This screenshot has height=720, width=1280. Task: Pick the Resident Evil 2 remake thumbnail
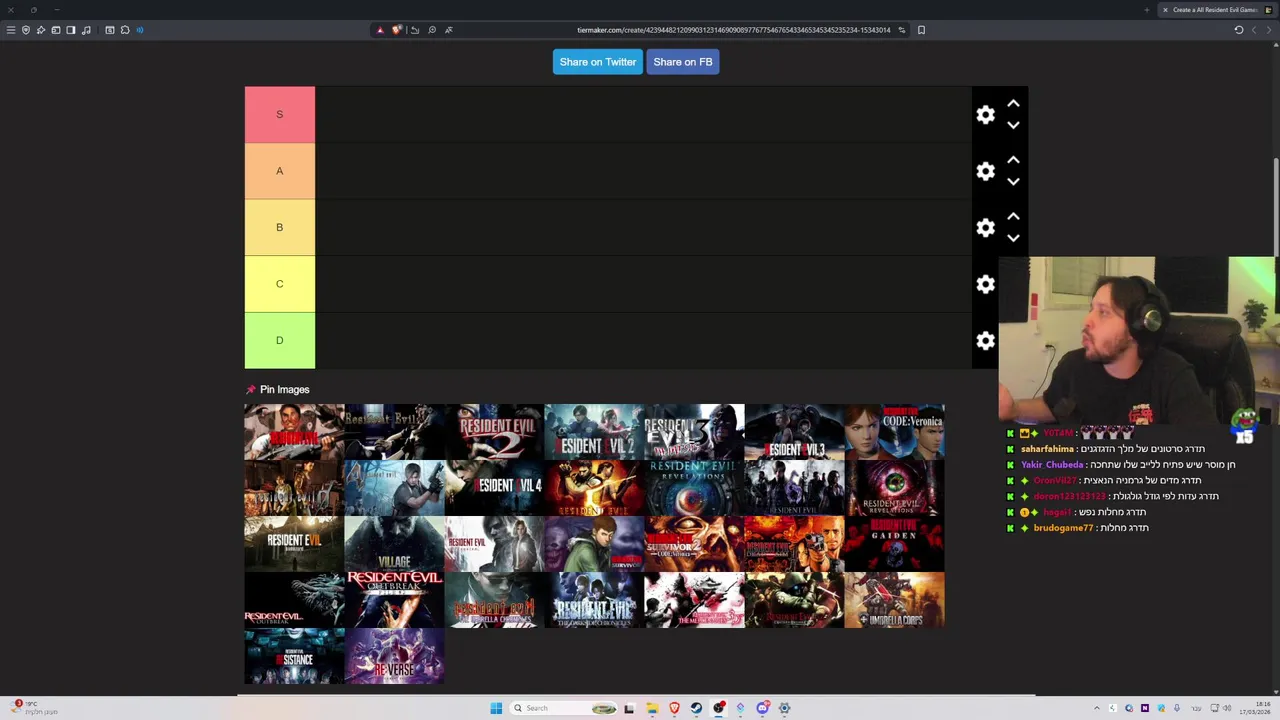tap(594, 432)
